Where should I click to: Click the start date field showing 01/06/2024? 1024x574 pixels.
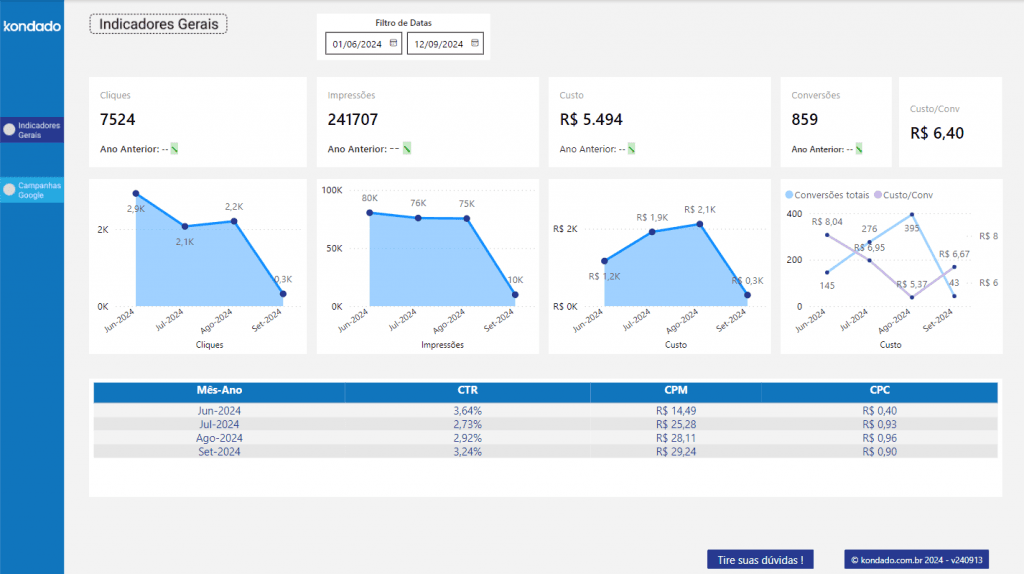click(355, 44)
